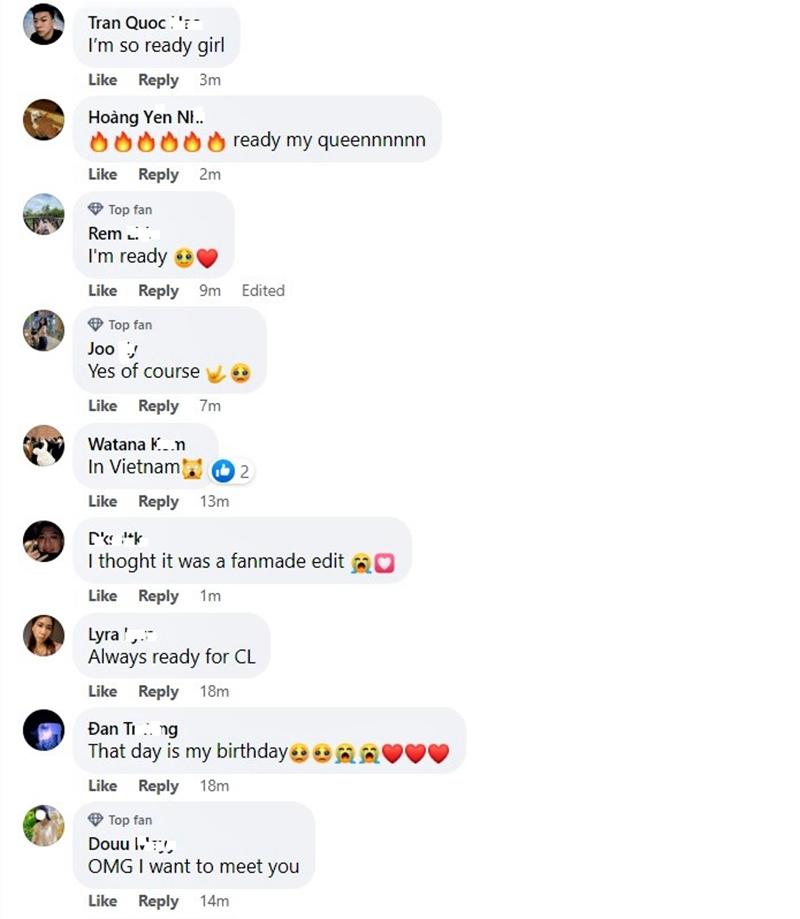
Task: Click Hoàng Yen's profile avatar
Action: point(44,120)
